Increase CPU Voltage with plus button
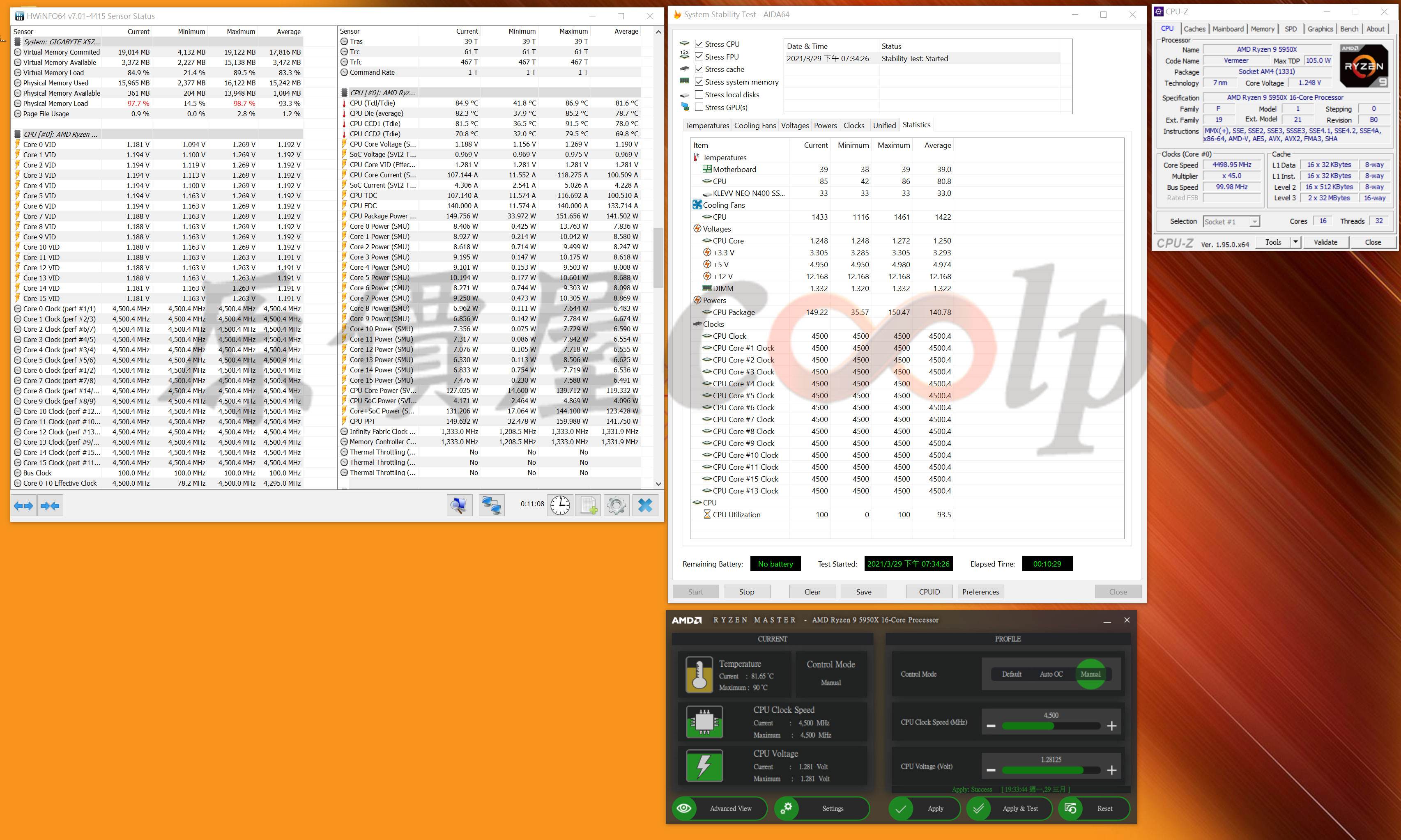The width and height of the screenshot is (1401, 840). tap(1111, 770)
